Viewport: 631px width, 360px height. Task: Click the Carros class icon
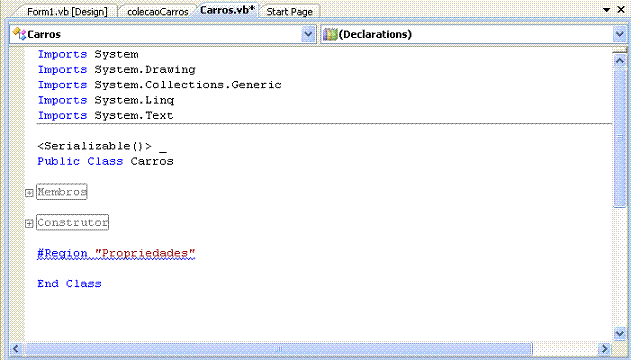pos(19,34)
